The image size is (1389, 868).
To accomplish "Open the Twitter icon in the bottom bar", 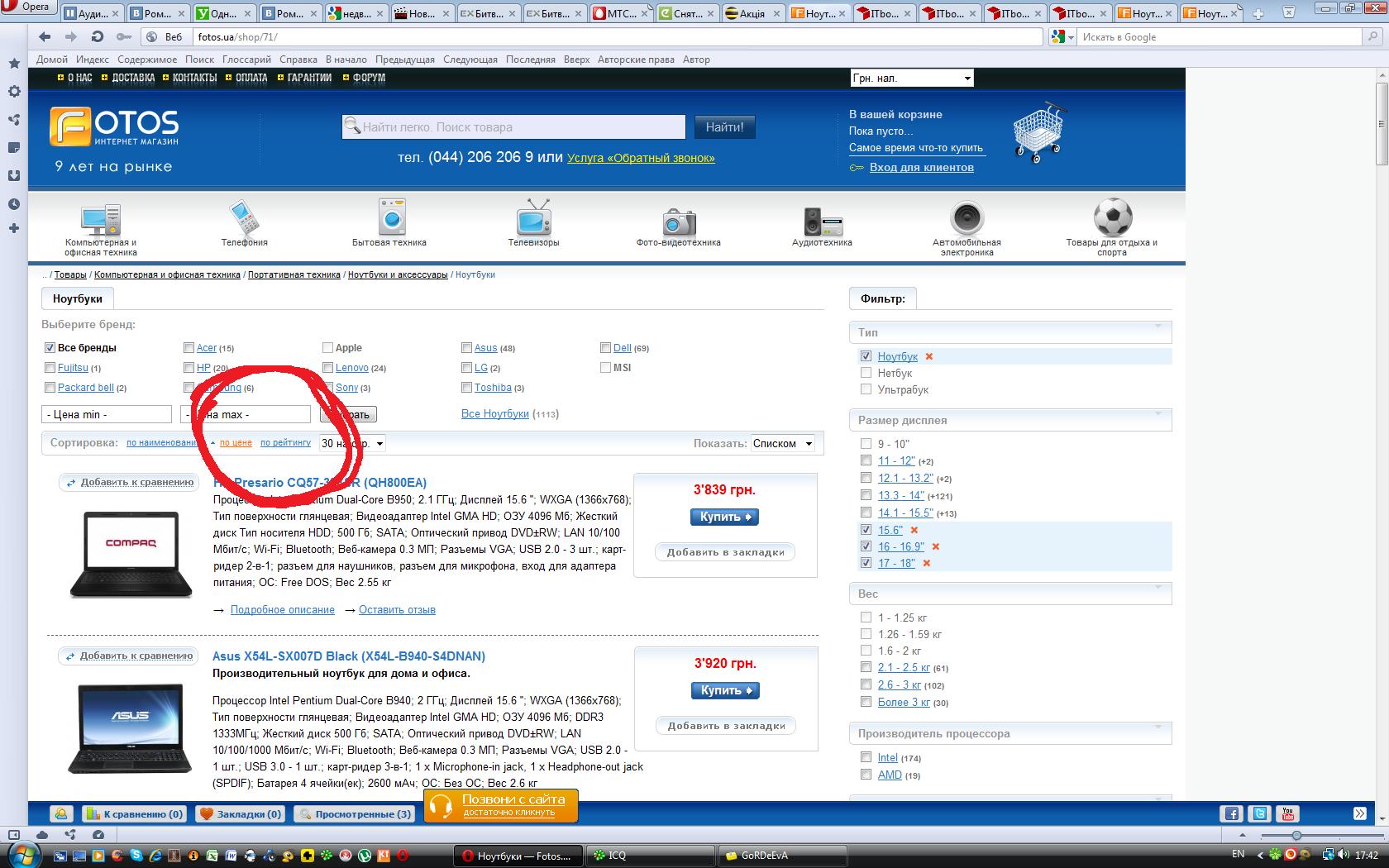I will [x=1259, y=813].
